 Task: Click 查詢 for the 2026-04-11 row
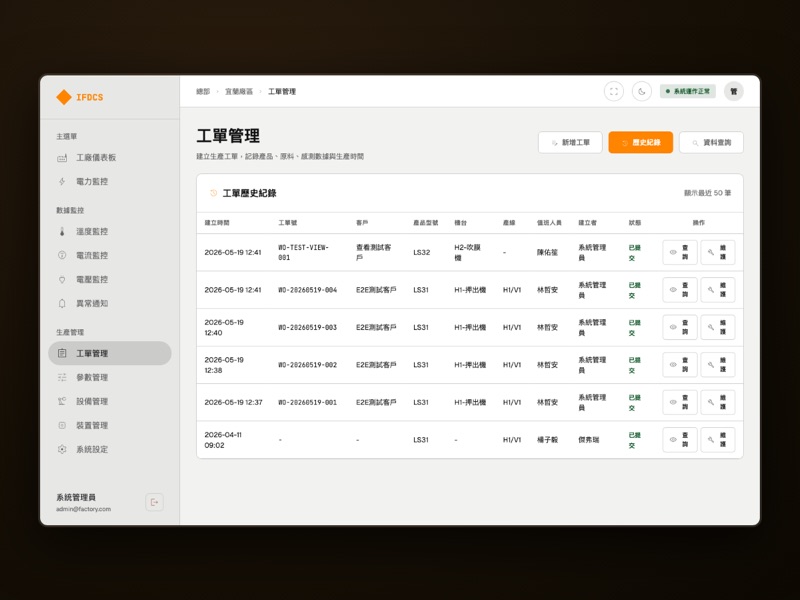pyautogui.click(x=680, y=440)
